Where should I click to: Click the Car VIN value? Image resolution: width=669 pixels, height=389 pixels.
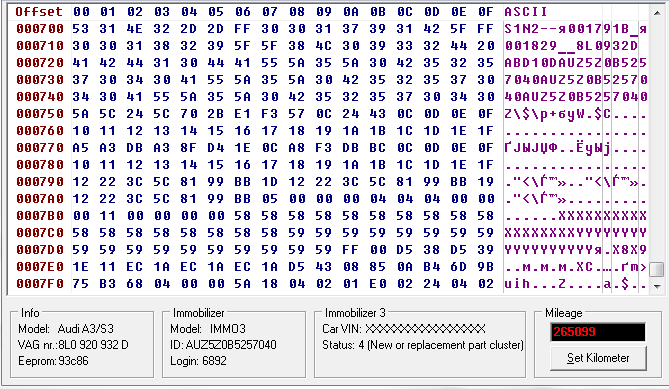(x=425, y=329)
